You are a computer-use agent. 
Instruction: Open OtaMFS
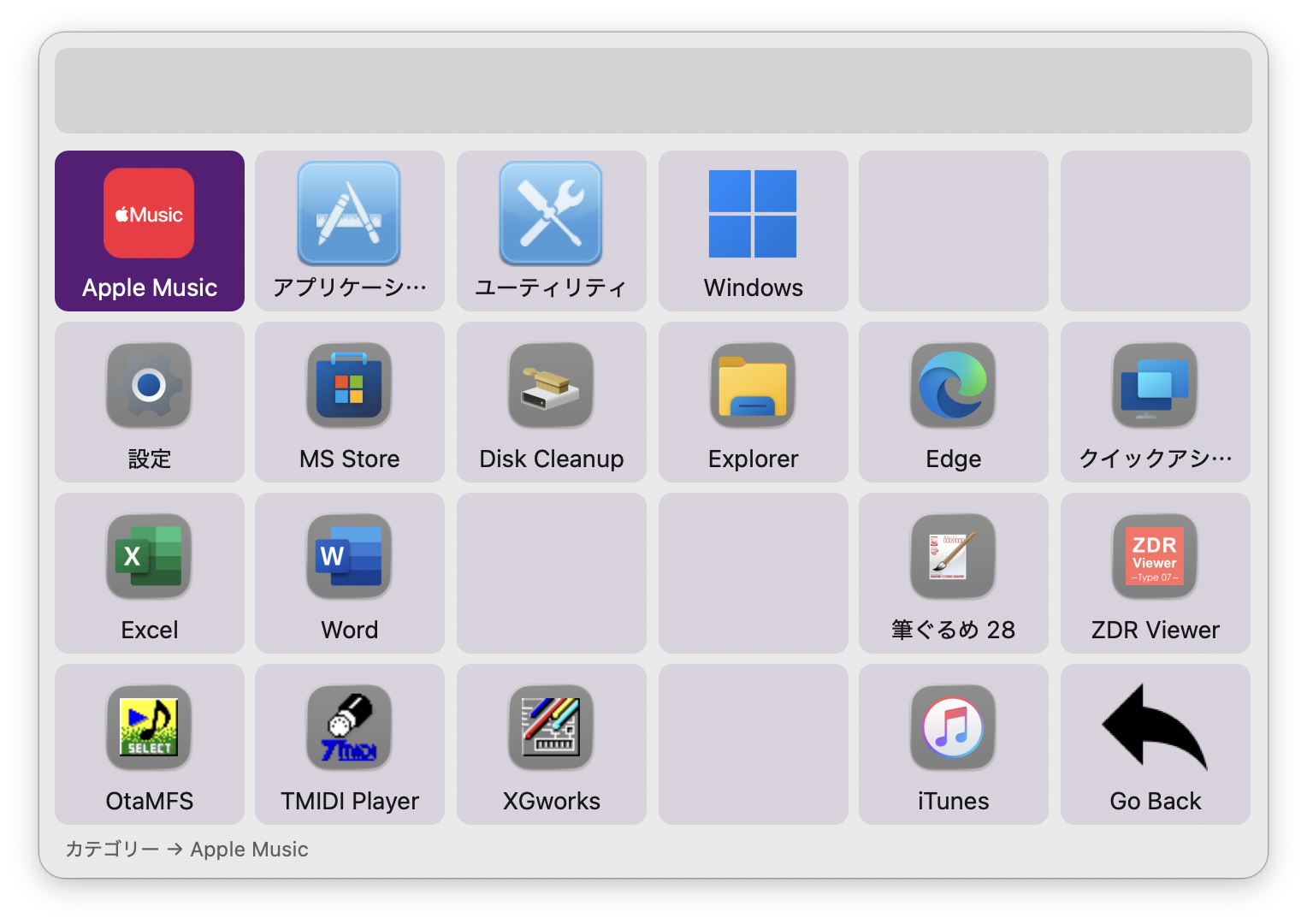point(150,744)
